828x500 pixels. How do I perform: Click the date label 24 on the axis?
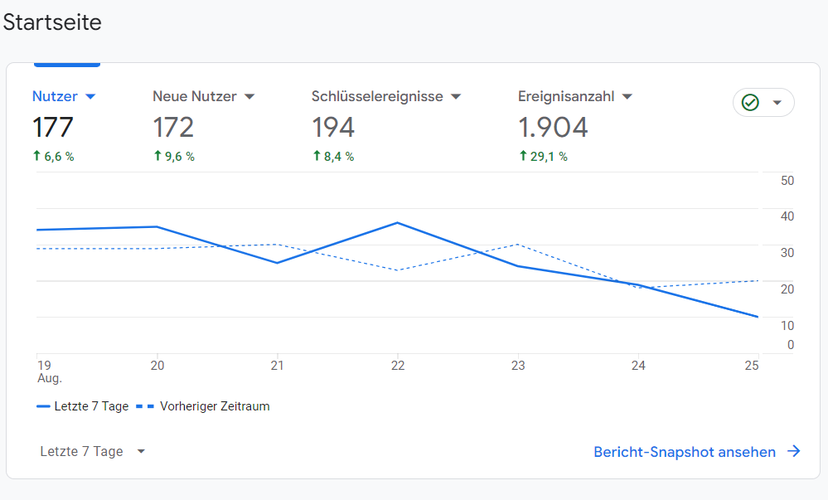pos(638,365)
